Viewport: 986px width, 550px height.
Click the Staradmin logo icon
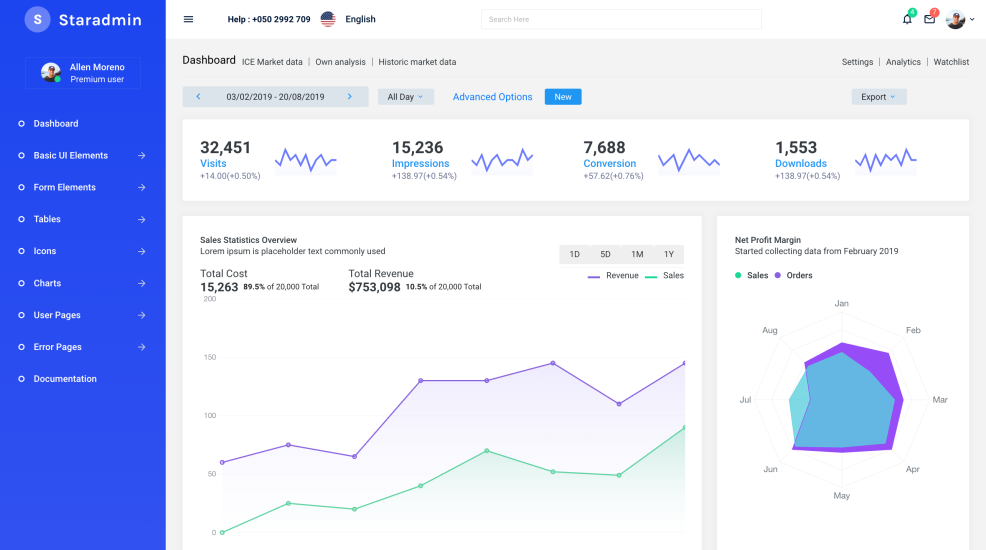point(37,19)
